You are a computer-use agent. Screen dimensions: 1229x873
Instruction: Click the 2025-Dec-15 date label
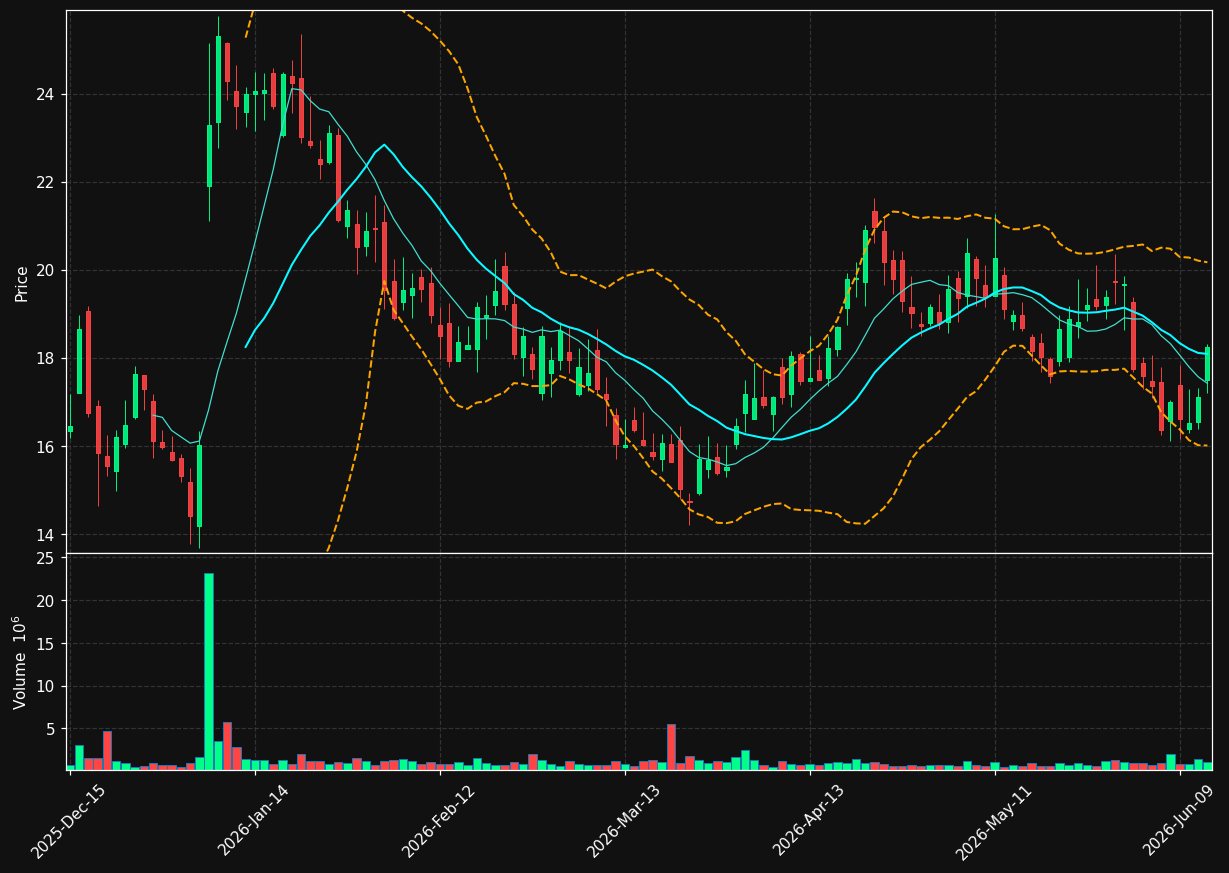[x=68, y=822]
